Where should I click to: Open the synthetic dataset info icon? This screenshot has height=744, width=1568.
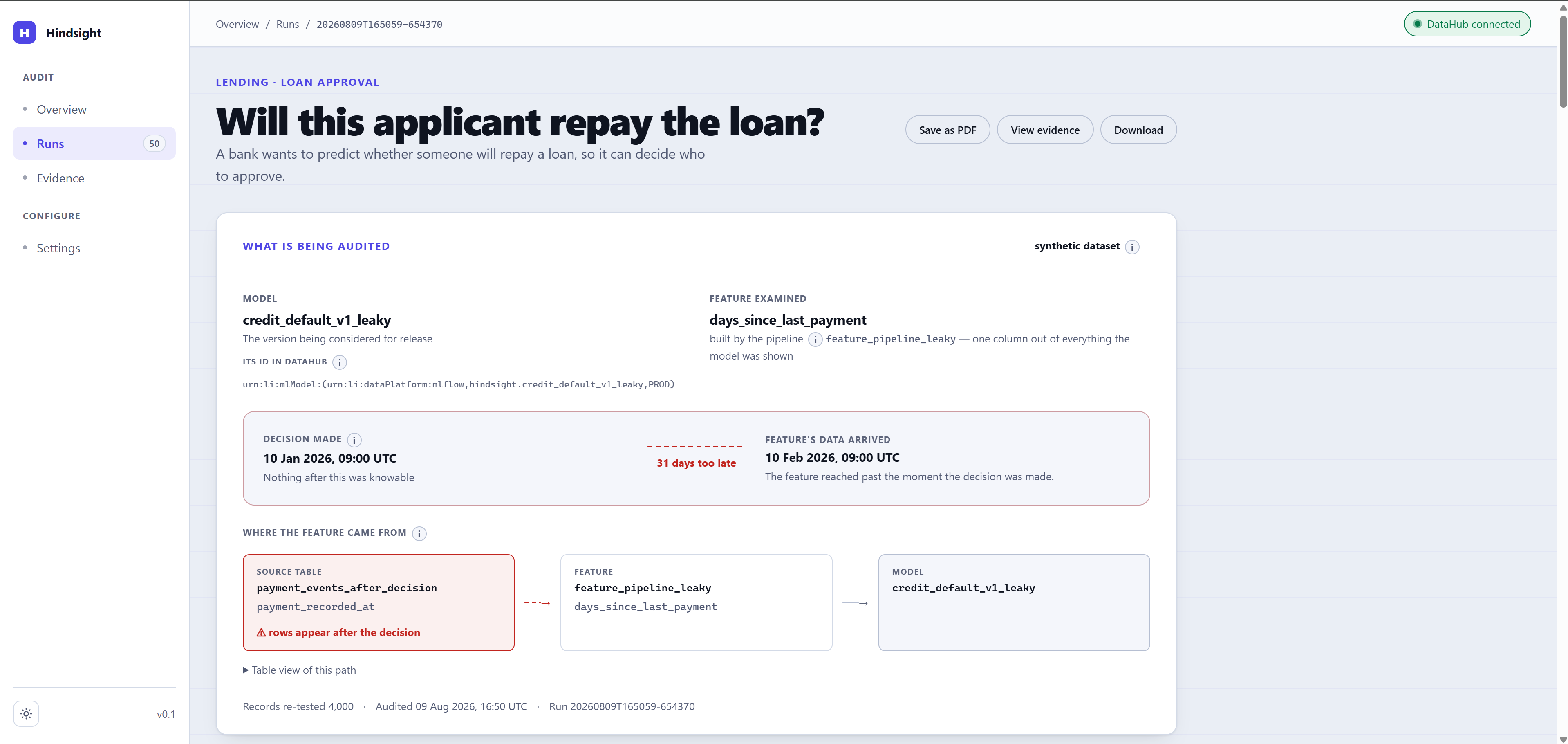click(x=1131, y=247)
